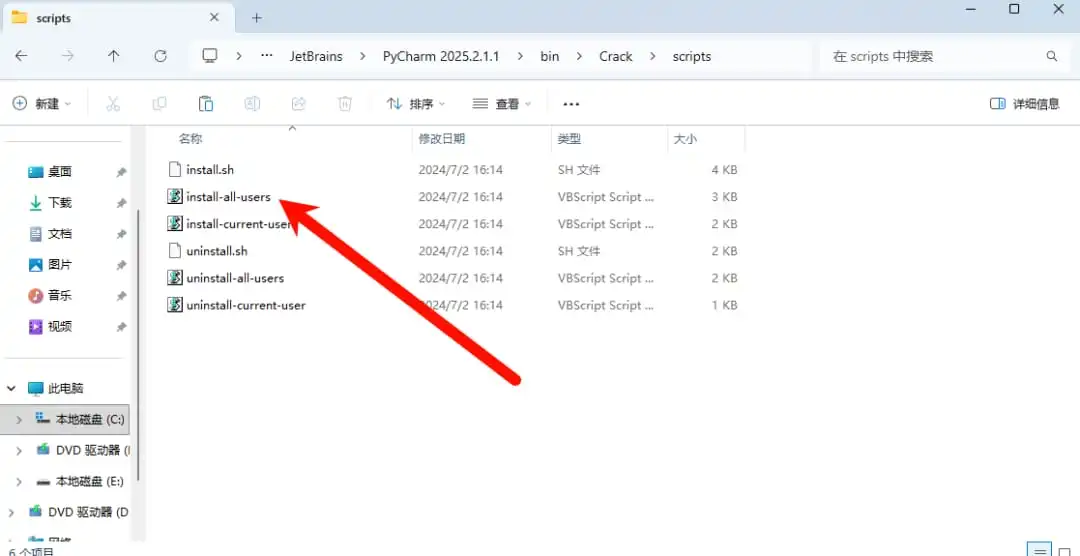The height and width of the screenshot is (556, 1080).
Task: Click the Share icon in toolbar
Action: tap(298, 104)
